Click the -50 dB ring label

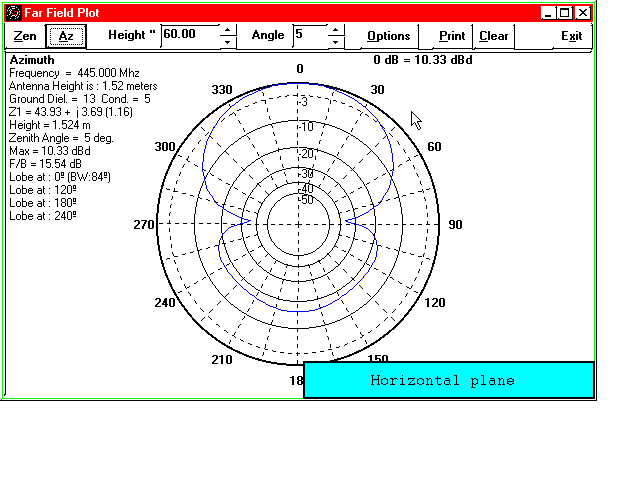pyautogui.click(x=307, y=200)
